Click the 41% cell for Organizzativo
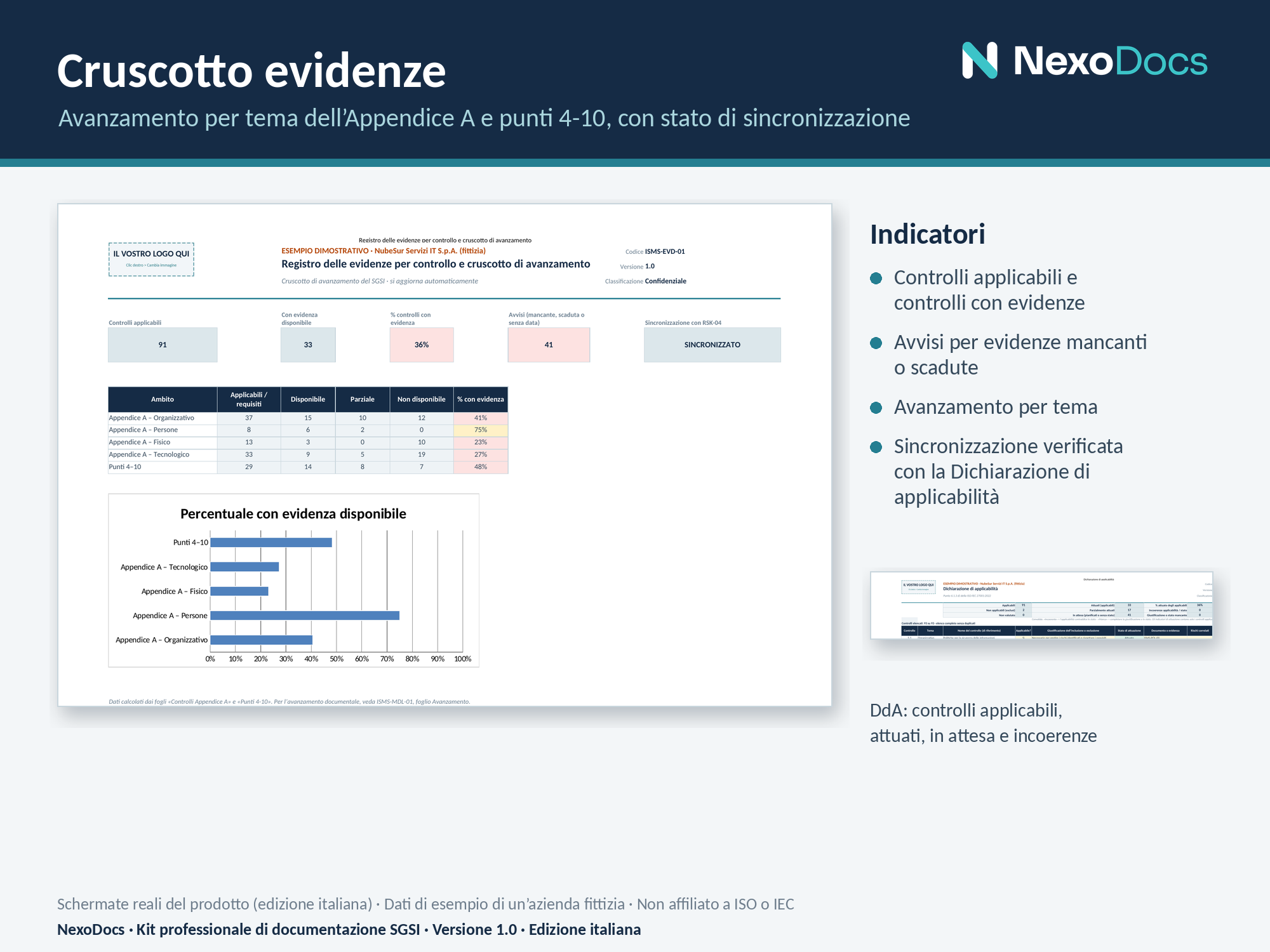Screen dimensions: 1270x952 click(x=481, y=418)
